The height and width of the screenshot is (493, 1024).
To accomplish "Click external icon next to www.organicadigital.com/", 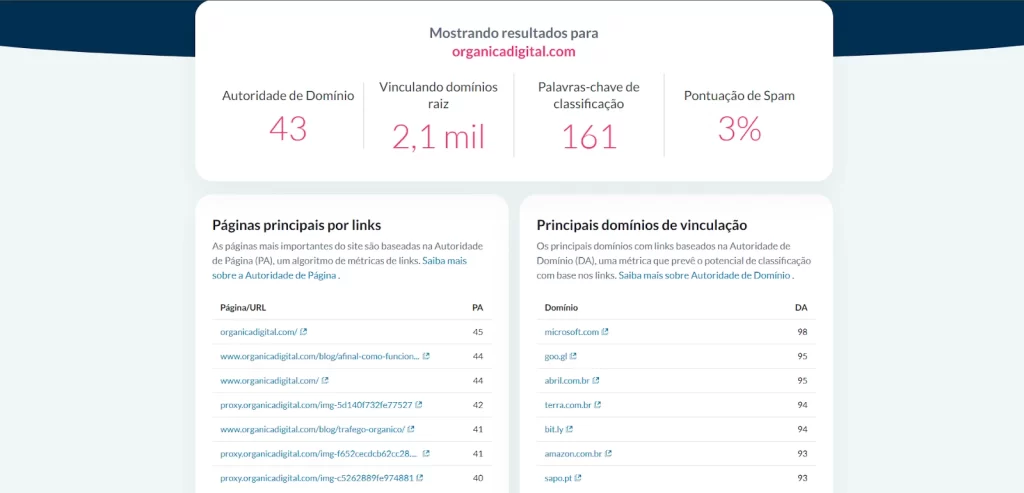I will (325, 380).
